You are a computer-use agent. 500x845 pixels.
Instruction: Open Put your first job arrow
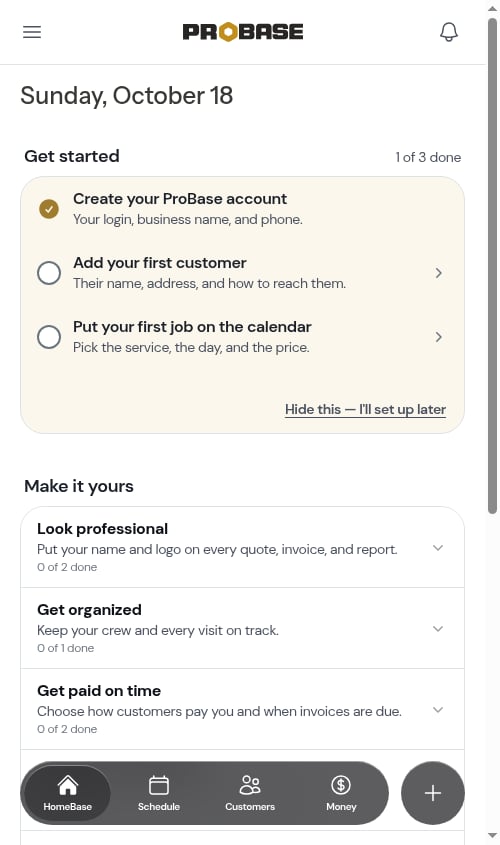(439, 337)
